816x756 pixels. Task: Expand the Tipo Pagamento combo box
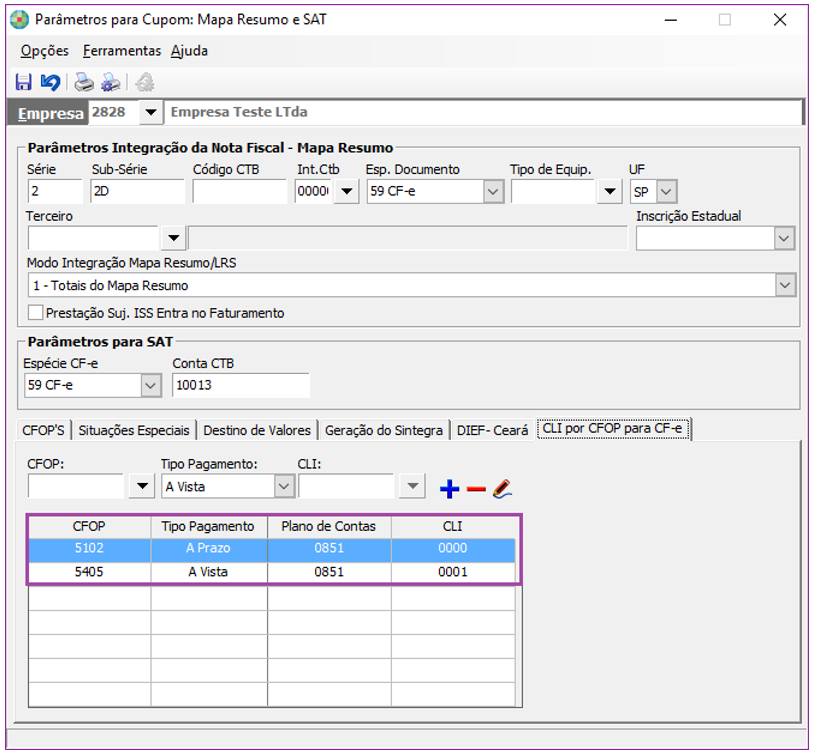pos(284,486)
